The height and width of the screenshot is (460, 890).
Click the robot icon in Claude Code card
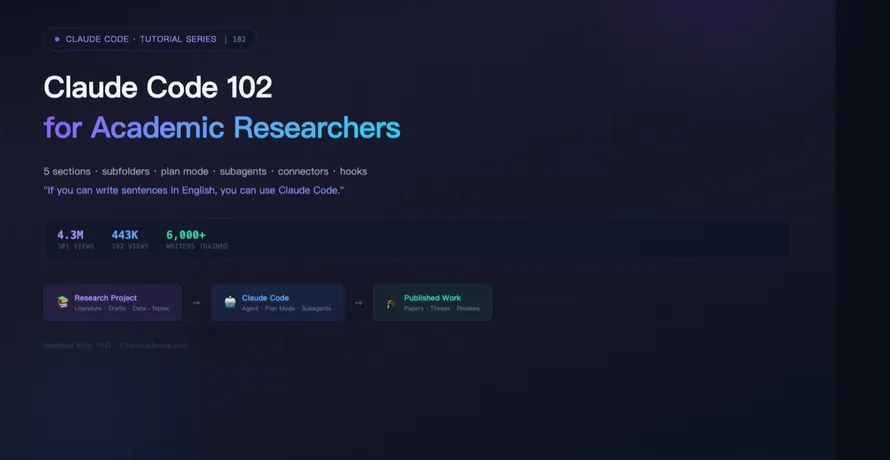coord(230,302)
